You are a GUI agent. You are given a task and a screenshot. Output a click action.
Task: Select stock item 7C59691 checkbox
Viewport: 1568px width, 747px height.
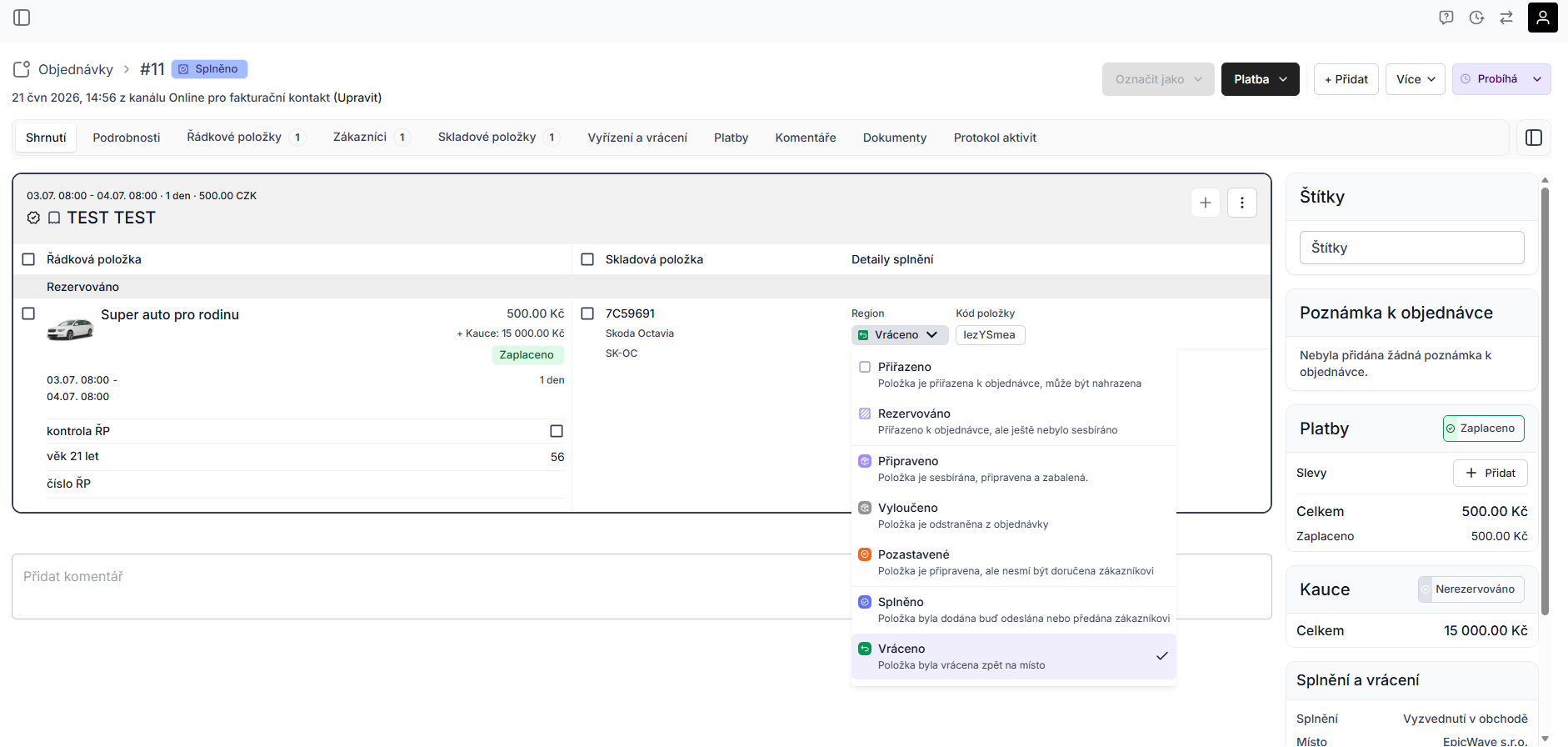point(587,313)
